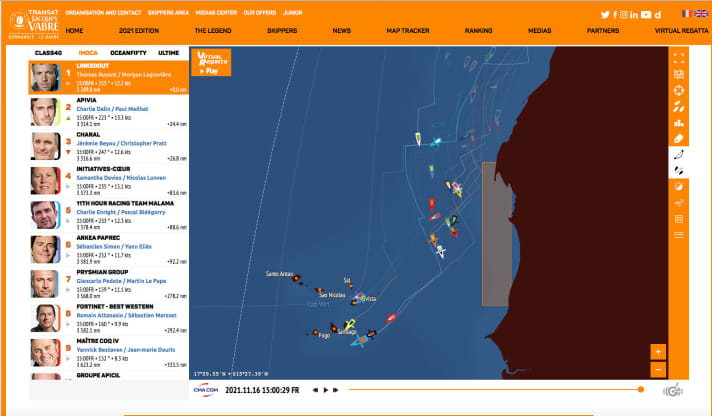Click the timeline slider handle
The height and width of the screenshot is (416, 712).
(641, 389)
